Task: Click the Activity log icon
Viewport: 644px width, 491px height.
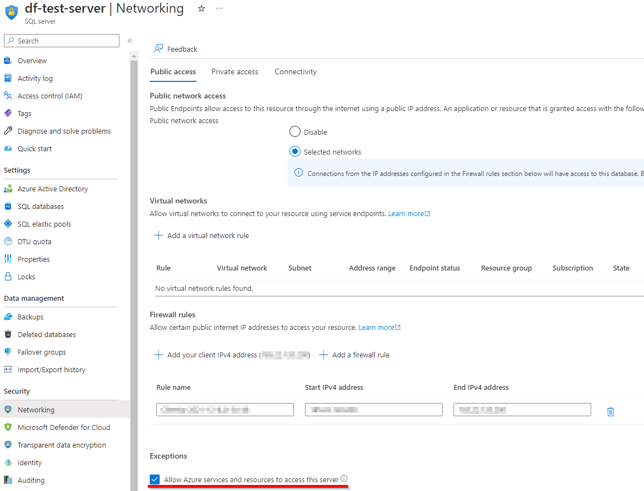Action: click(8, 78)
